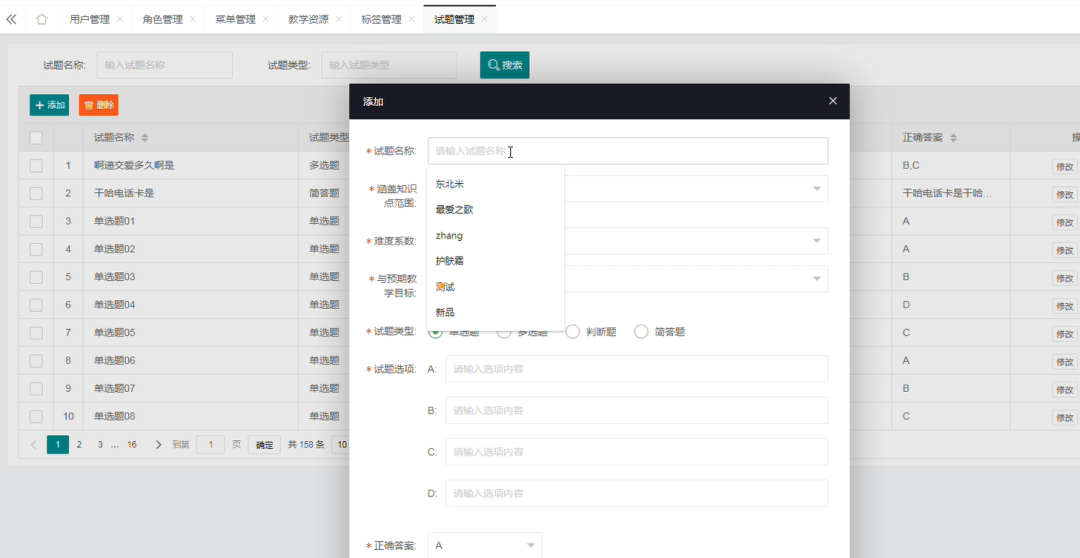The image size is (1080, 558).
Task: Sort by 正确答案 column arrows
Action: 953,138
